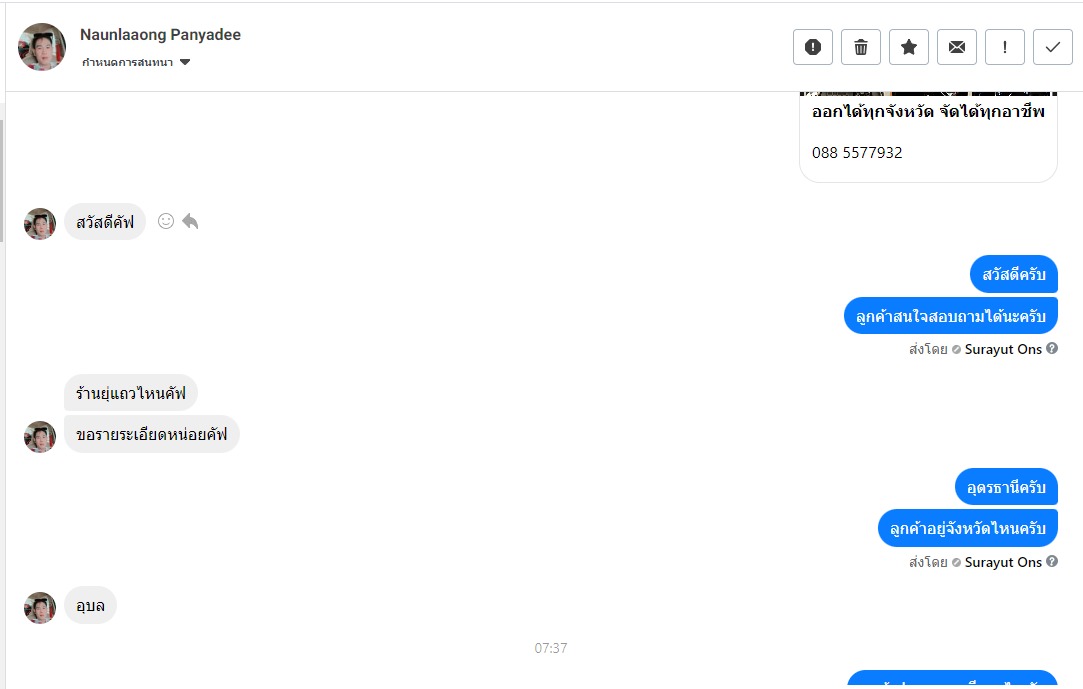Click avatar beside อุบล message

click(40, 608)
